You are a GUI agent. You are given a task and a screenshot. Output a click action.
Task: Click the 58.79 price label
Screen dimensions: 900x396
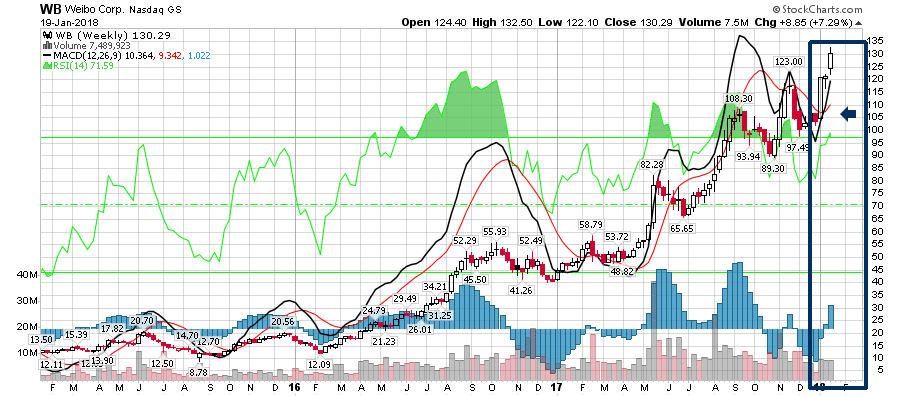[591, 224]
